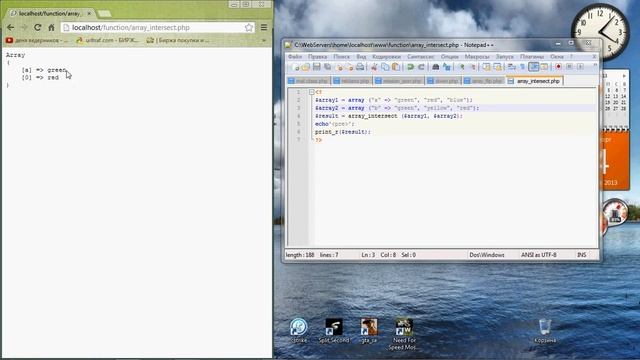Click the gta_sa desktop shortcut
Viewport: 640px width, 360px height.
click(x=369, y=331)
